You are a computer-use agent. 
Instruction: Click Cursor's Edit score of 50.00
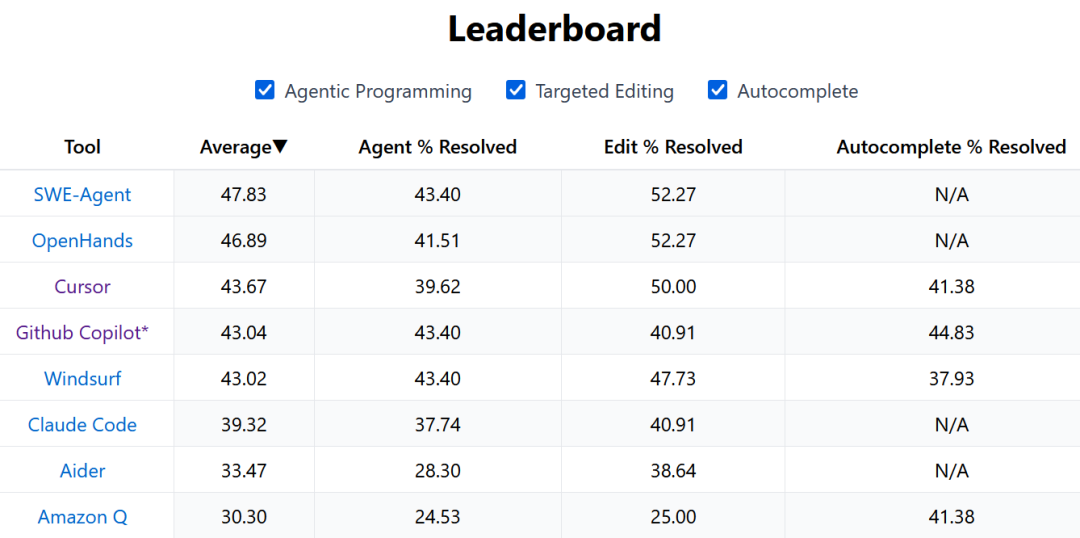point(673,287)
